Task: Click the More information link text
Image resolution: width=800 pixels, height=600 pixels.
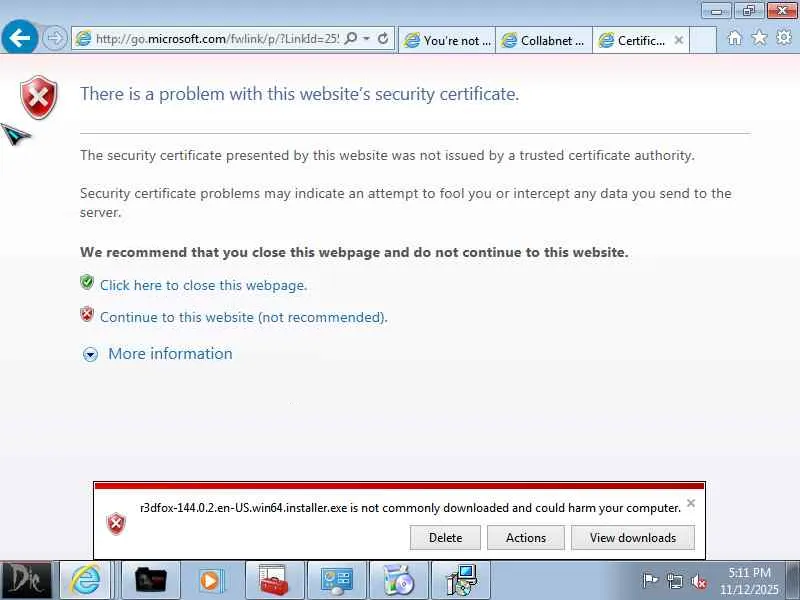Action: coord(170,354)
